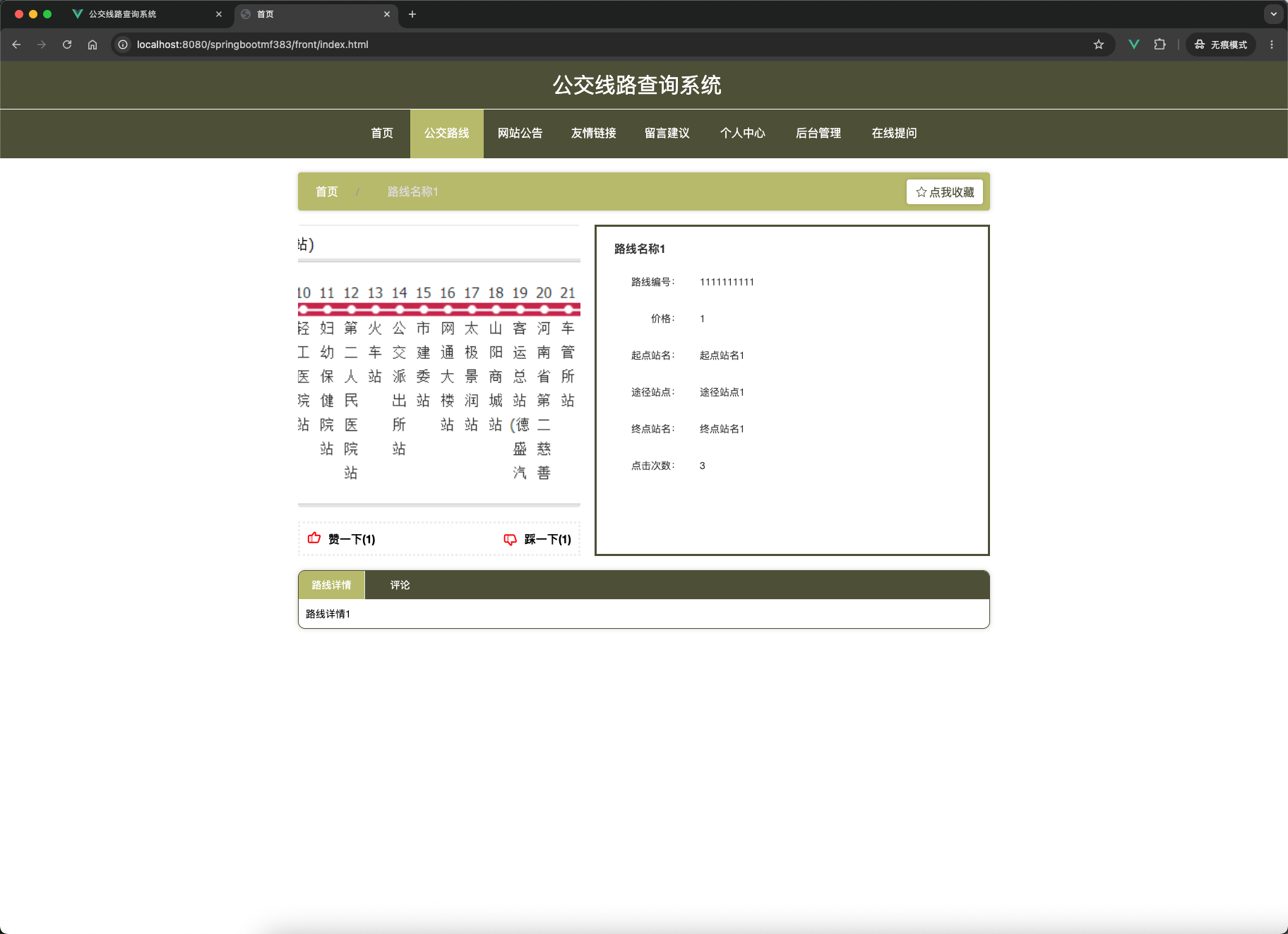Expand the tab search dropdown arrow

(1274, 14)
